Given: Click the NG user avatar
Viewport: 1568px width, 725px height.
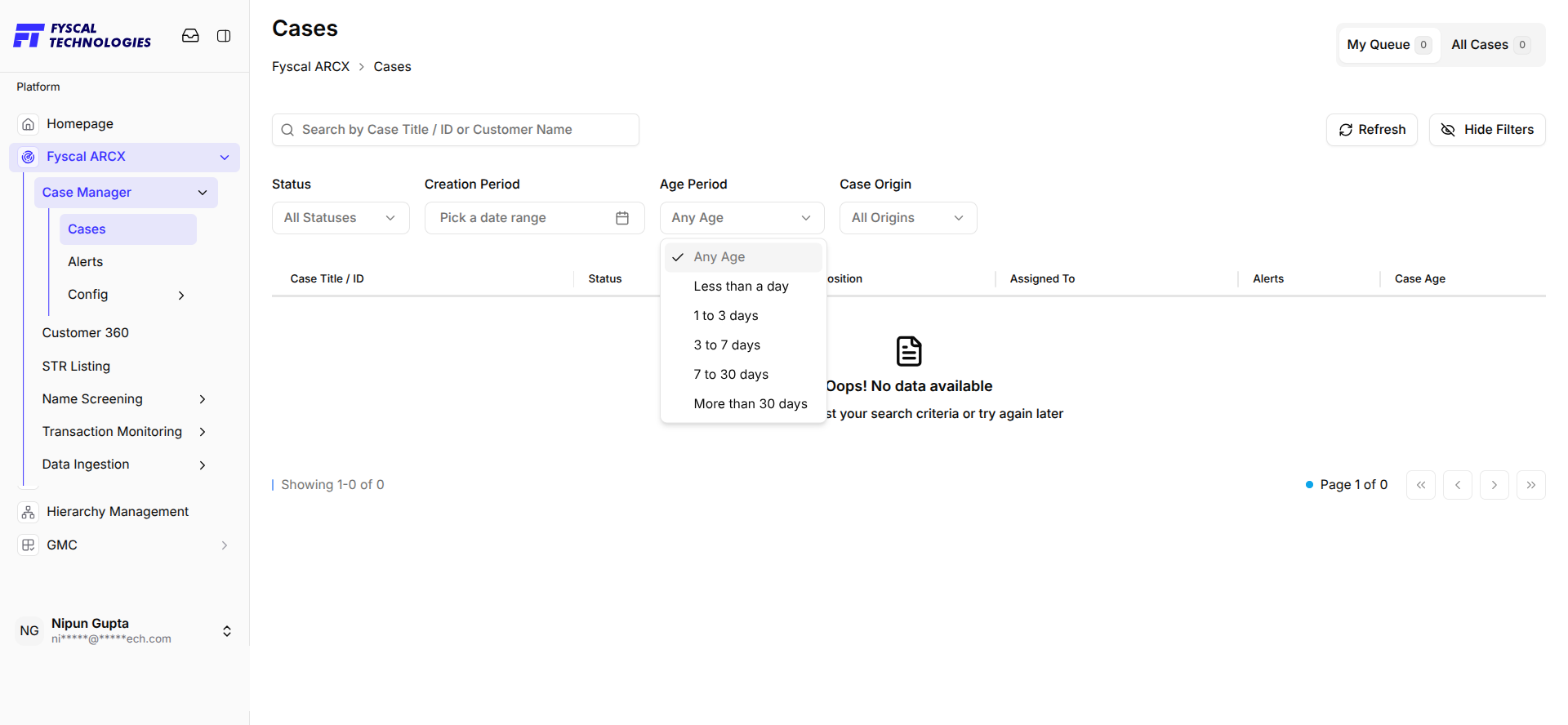Looking at the screenshot, I should point(29,630).
